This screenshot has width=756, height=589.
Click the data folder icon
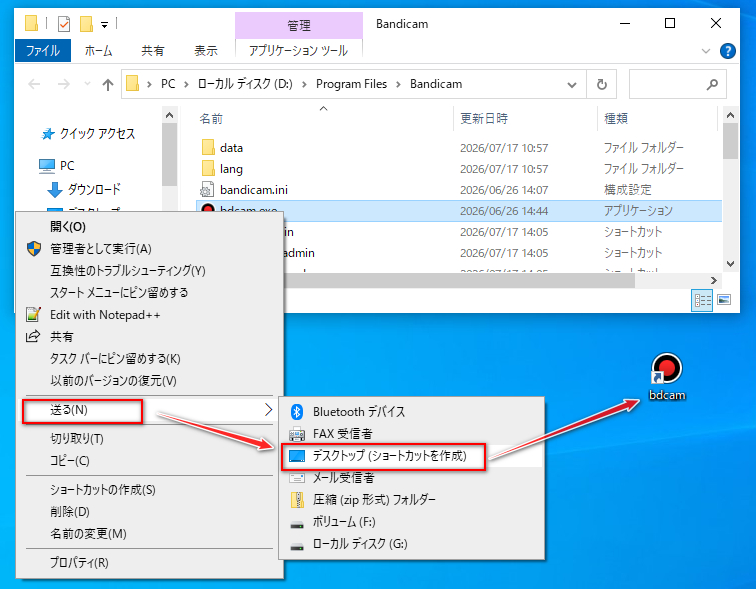(x=208, y=147)
